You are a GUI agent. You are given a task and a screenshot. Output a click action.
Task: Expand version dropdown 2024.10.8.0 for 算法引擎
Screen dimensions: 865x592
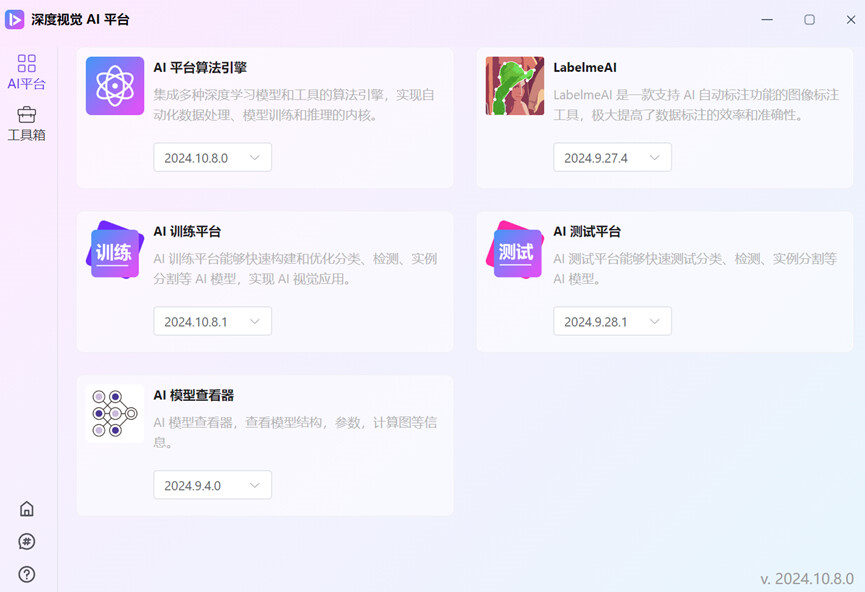[212, 158]
